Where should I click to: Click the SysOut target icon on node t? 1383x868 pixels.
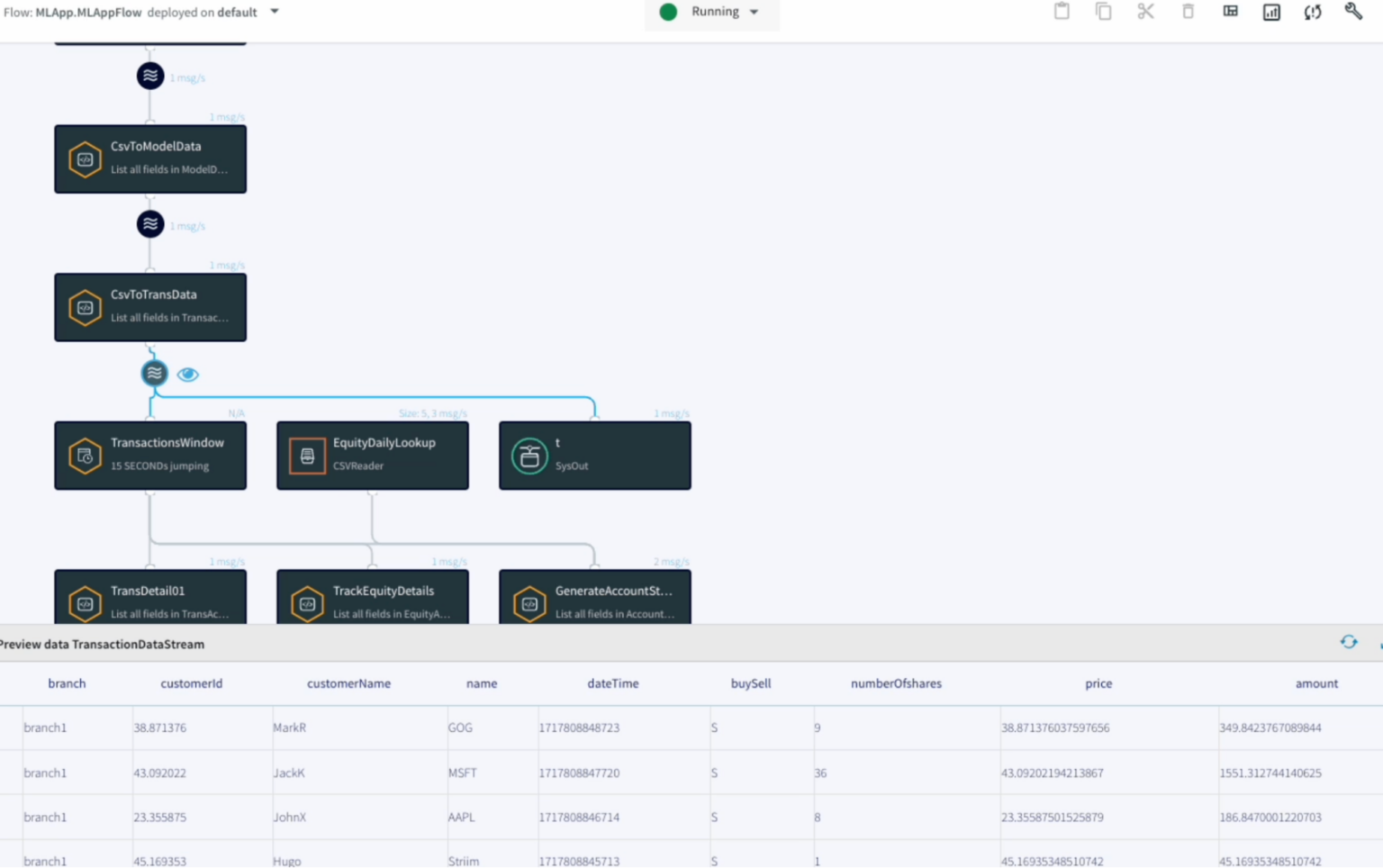(529, 455)
